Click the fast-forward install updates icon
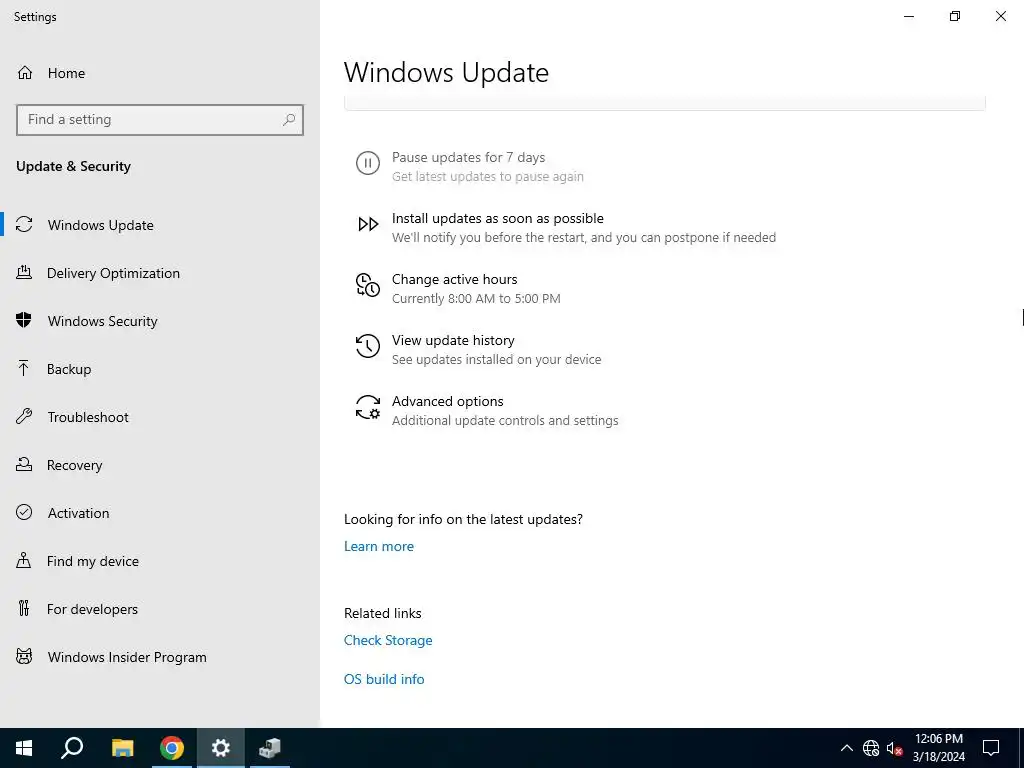 368,224
